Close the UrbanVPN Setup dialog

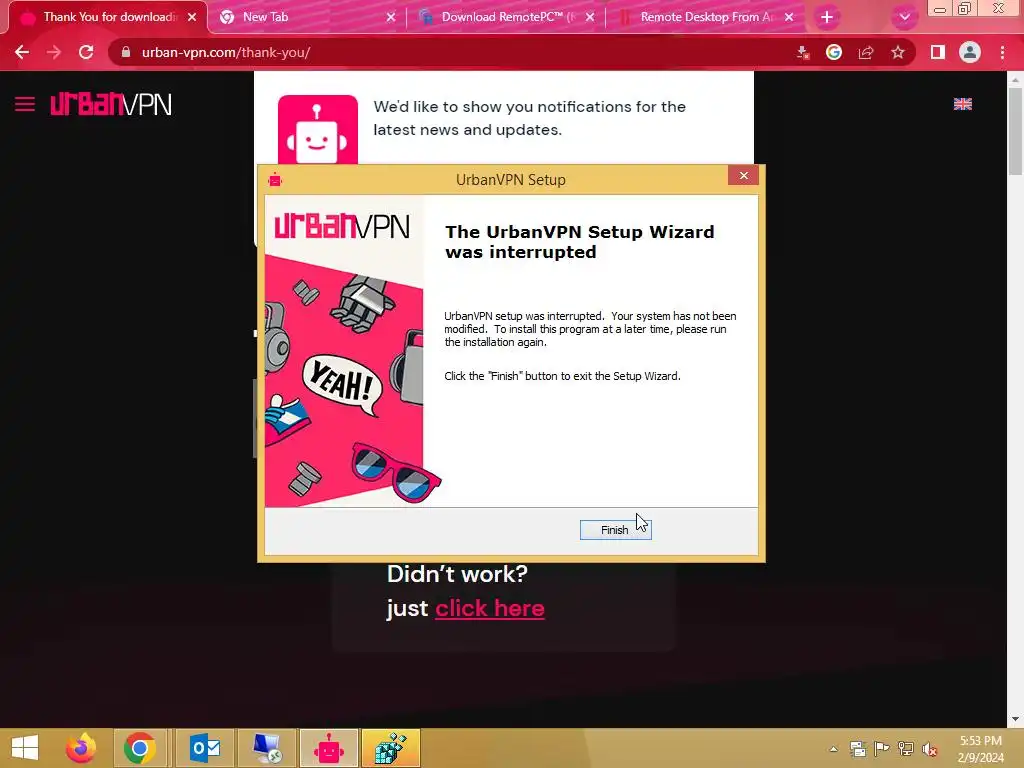coord(743,175)
